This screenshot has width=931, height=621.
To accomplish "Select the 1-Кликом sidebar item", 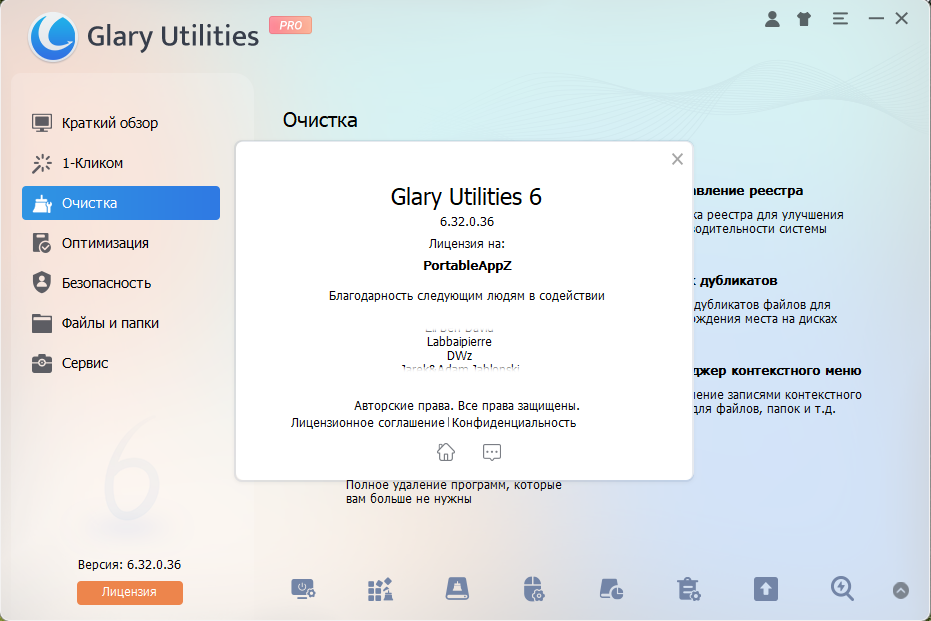I will pyautogui.click(x=92, y=163).
